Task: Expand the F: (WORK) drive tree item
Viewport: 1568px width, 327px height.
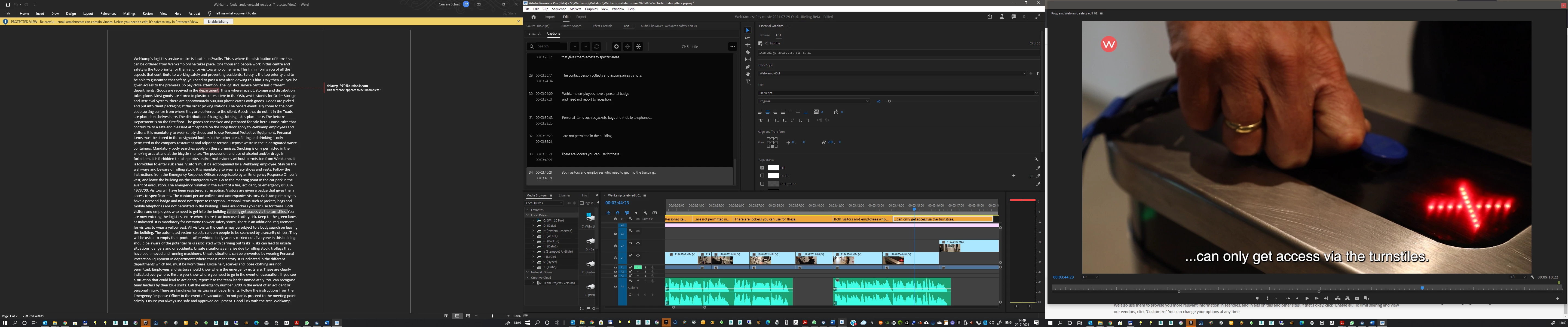Action: [533, 236]
